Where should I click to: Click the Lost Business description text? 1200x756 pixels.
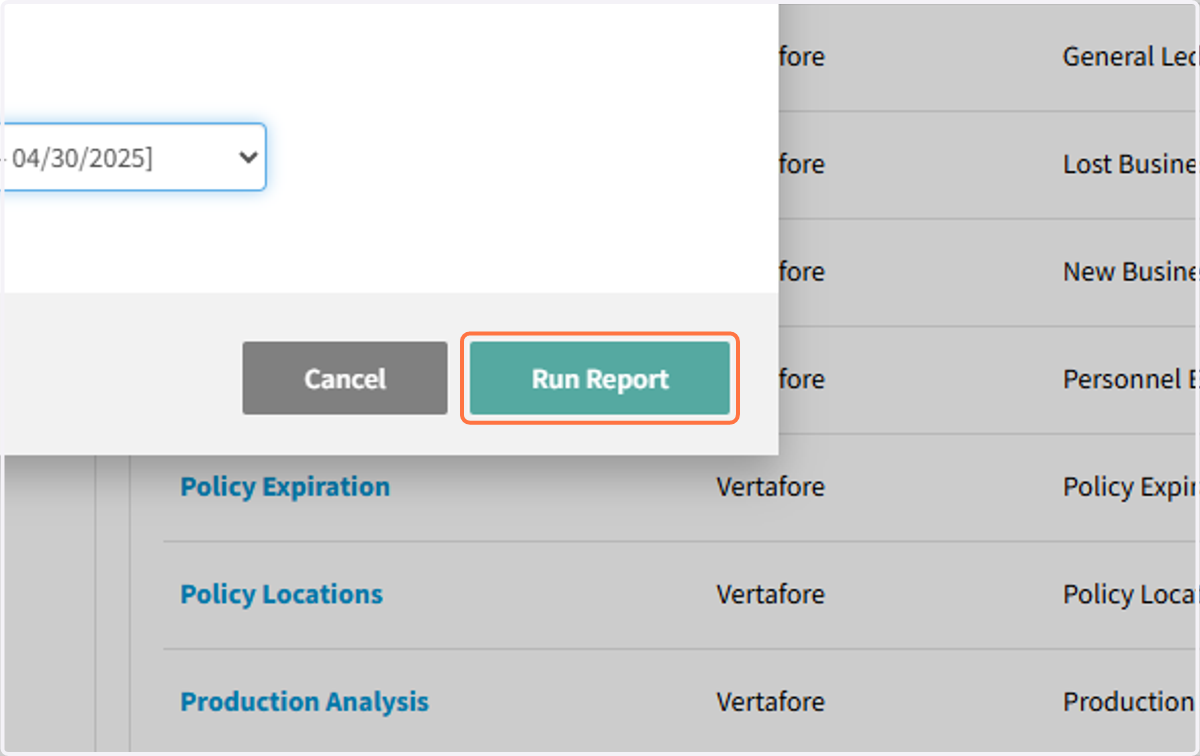[x=1130, y=164]
